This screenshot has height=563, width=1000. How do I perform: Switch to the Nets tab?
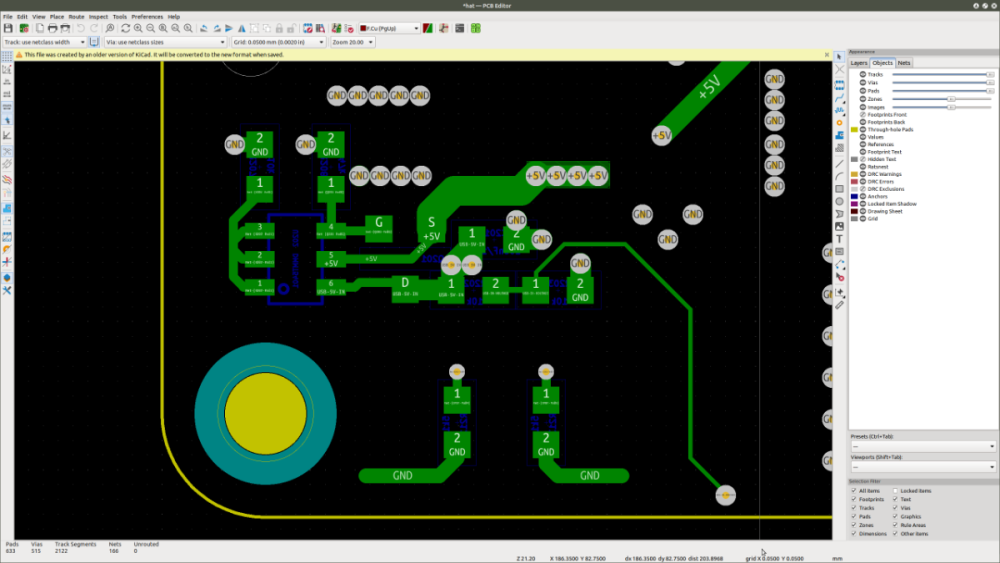pyautogui.click(x=904, y=63)
